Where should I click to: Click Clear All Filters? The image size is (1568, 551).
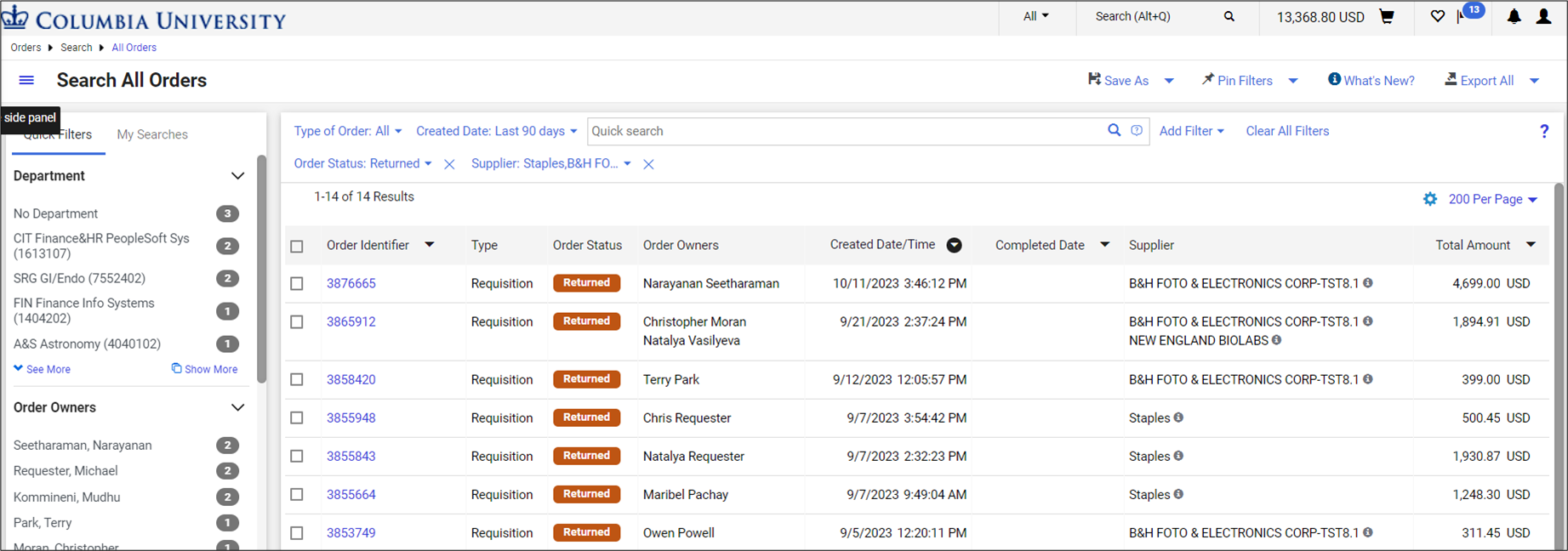(1287, 131)
